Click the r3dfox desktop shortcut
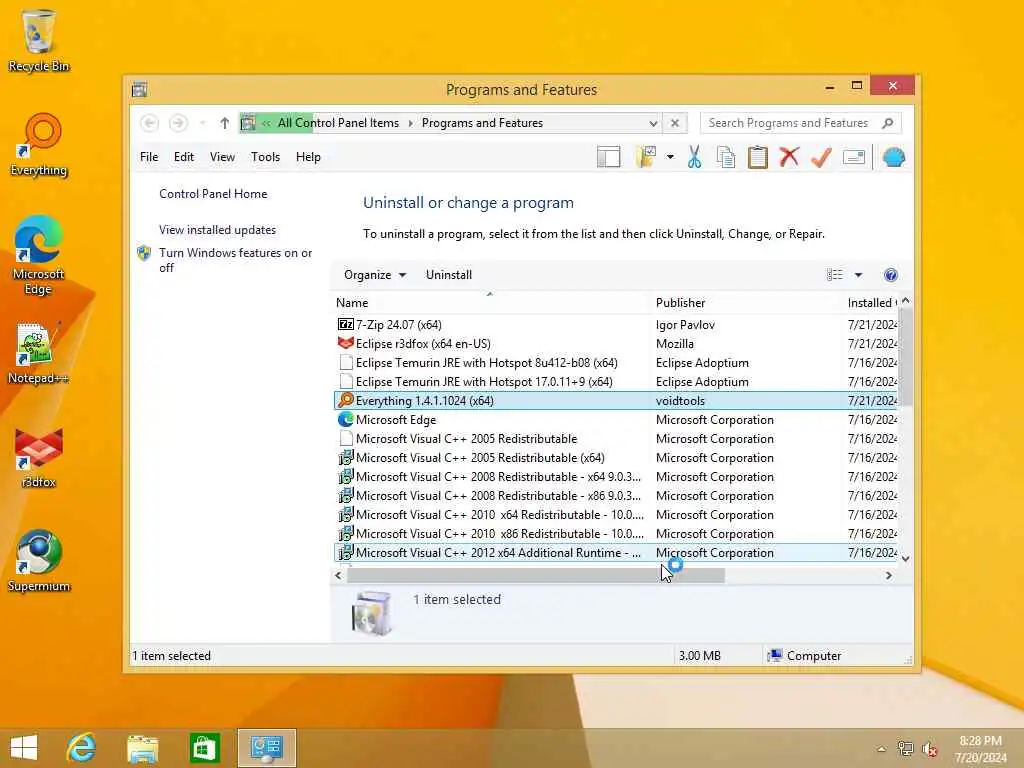Screen dimensions: 1024x768 [x=39, y=457]
